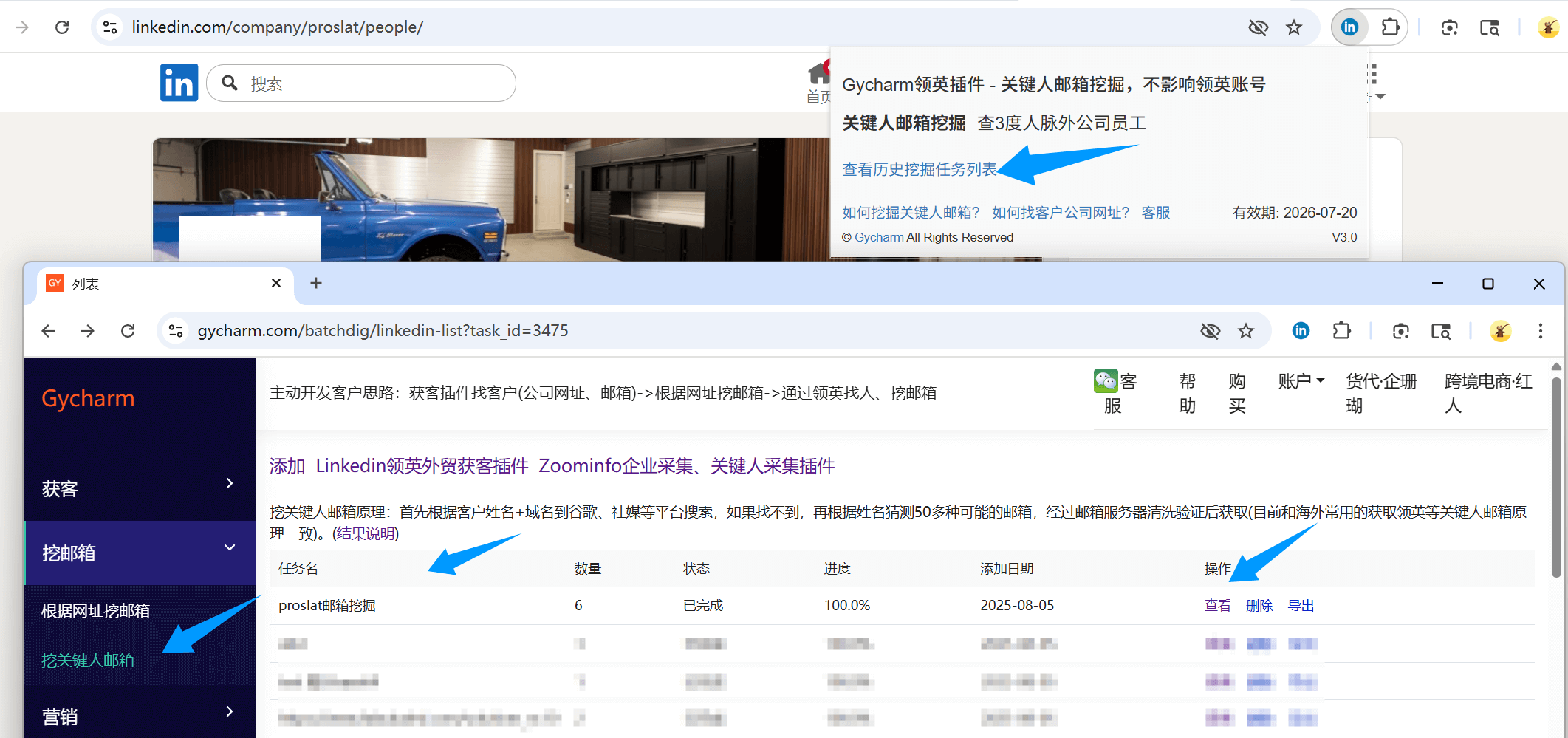Viewport: 1568px width, 738px height.
Task: Expand the 营销 sidebar section
Action: click(140, 716)
